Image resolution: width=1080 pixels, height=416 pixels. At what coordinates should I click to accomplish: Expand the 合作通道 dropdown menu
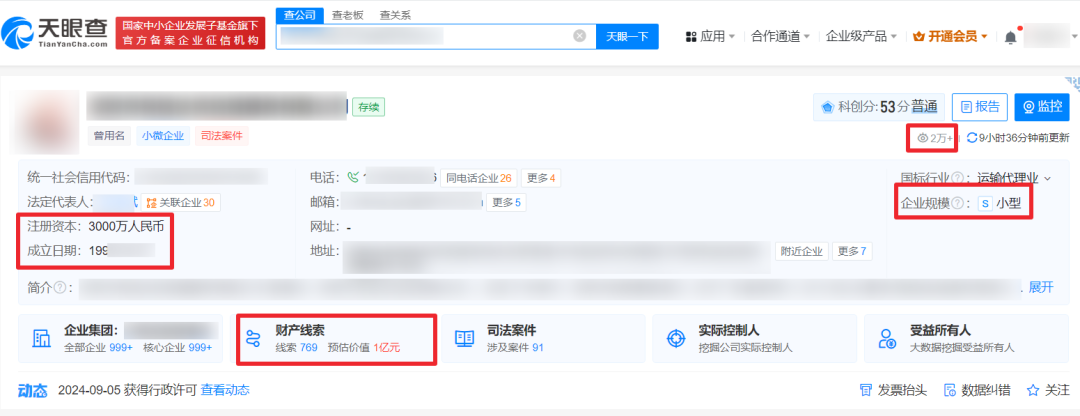click(781, 37)
